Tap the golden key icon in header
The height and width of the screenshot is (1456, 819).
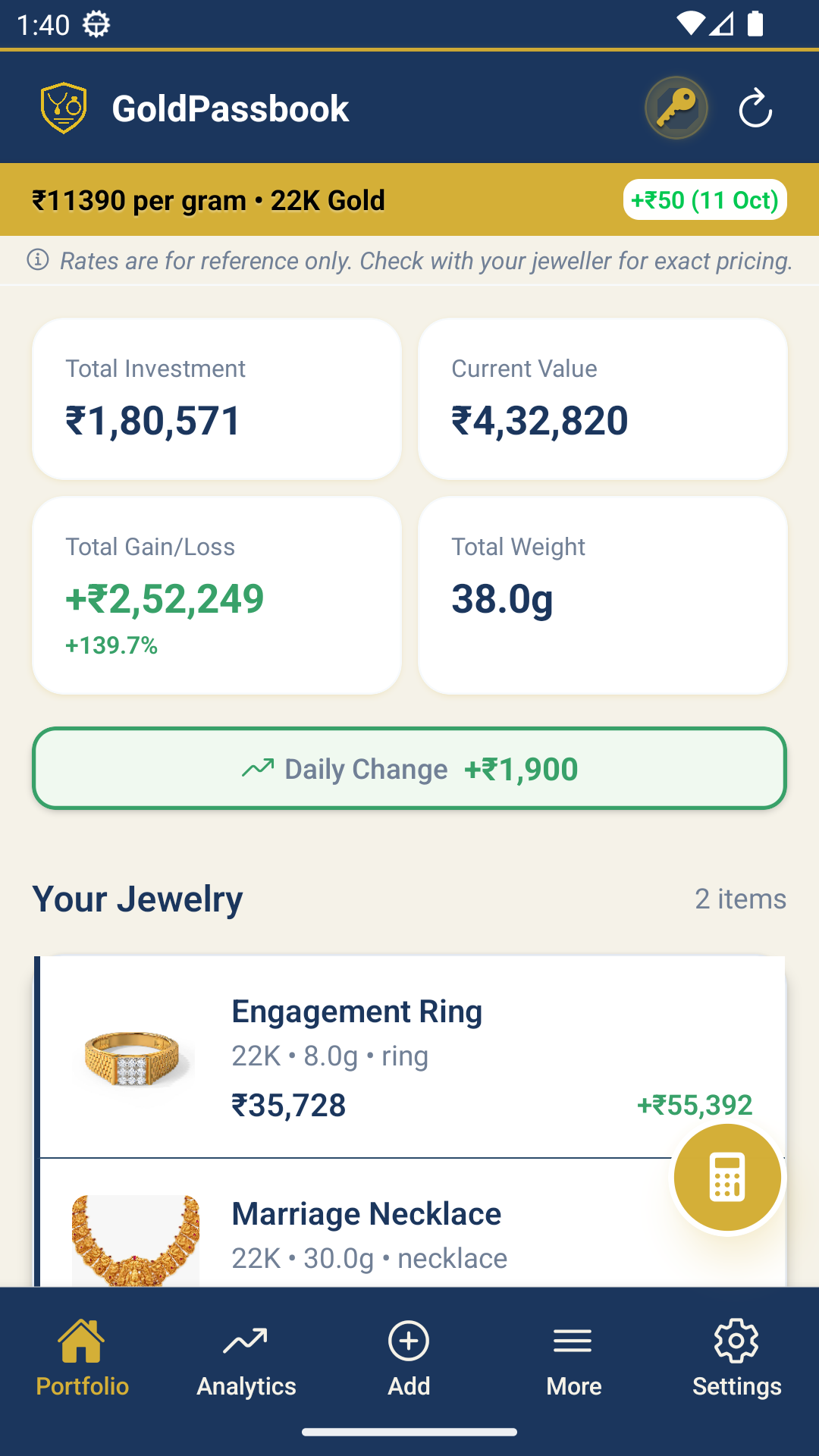coord(676,108)
